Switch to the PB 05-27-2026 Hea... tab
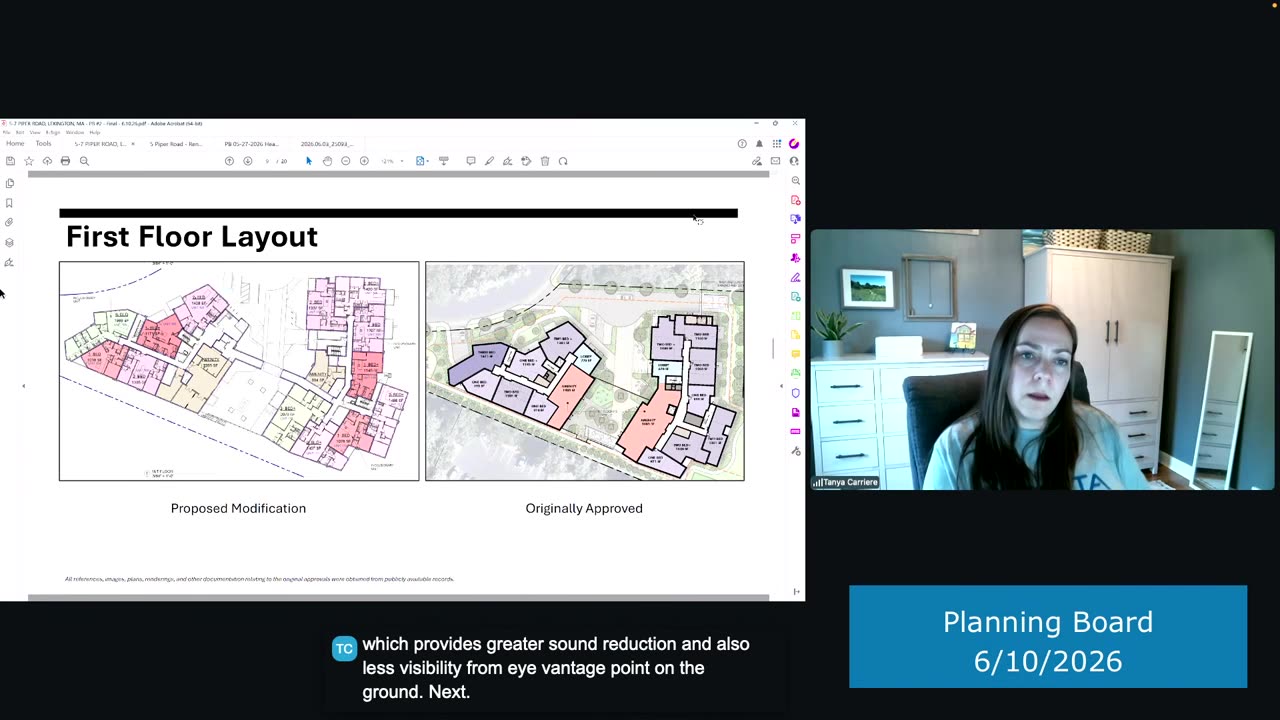This screenshot has width=1280, height=720. pos(251,144)
